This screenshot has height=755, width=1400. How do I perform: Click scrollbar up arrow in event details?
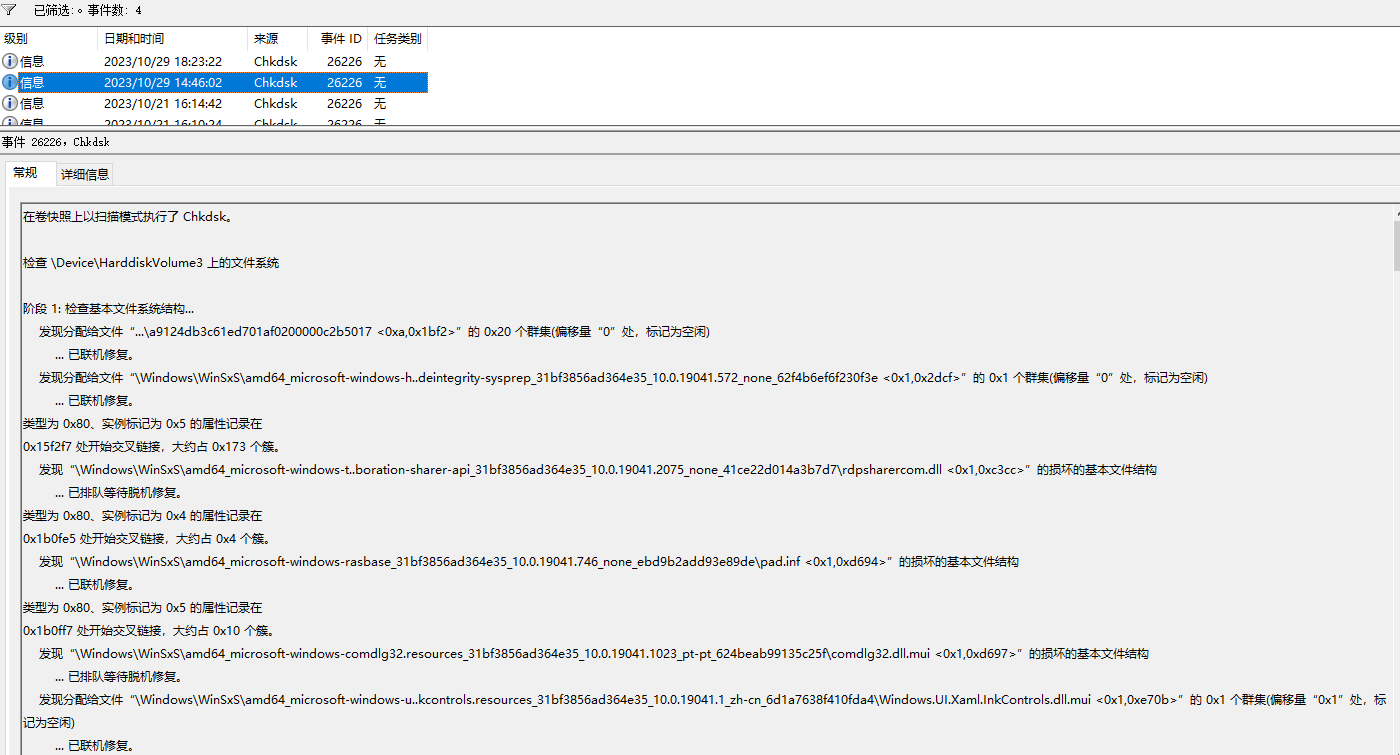1394,212
